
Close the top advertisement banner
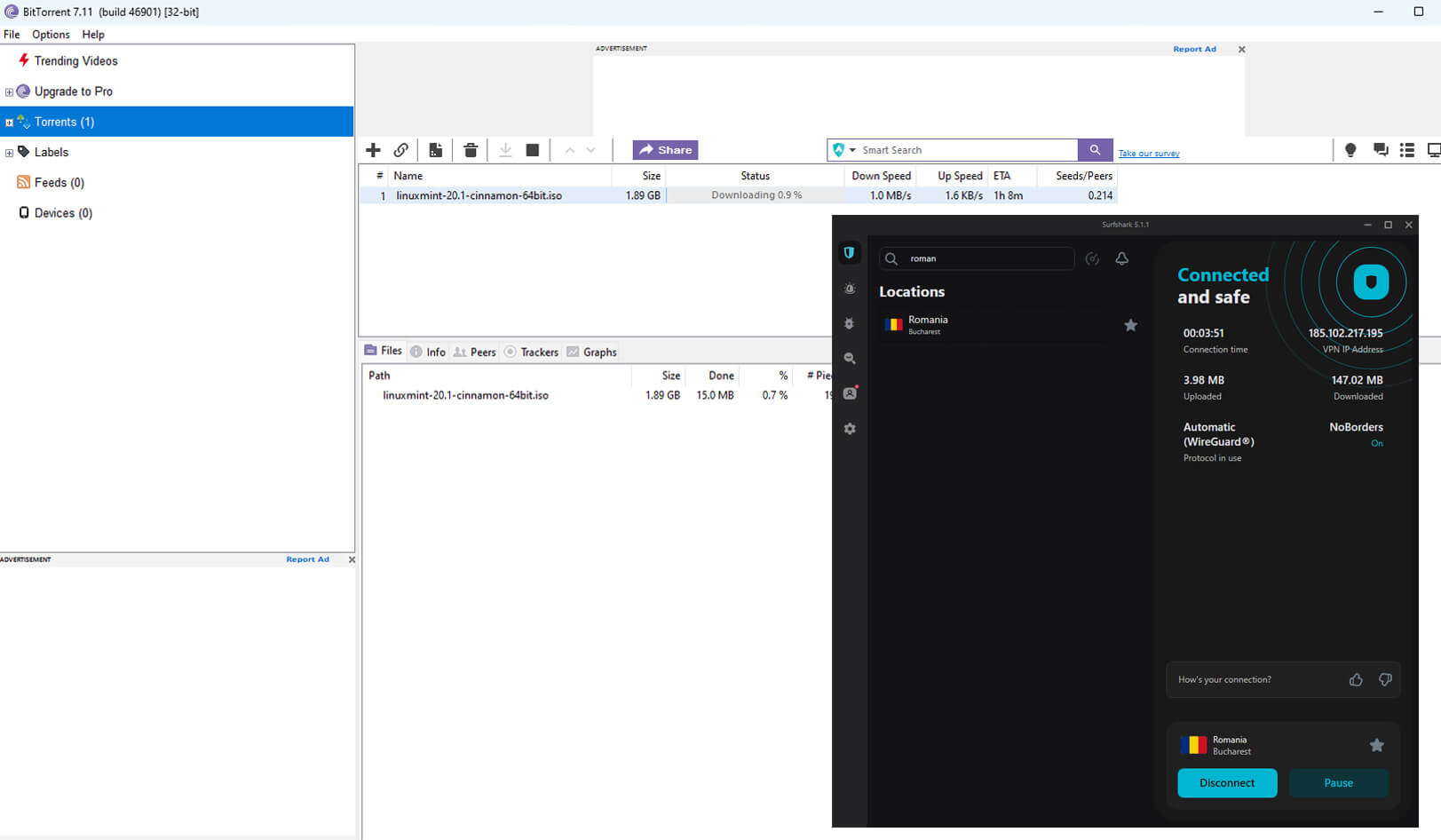(x=1241, y=50)
